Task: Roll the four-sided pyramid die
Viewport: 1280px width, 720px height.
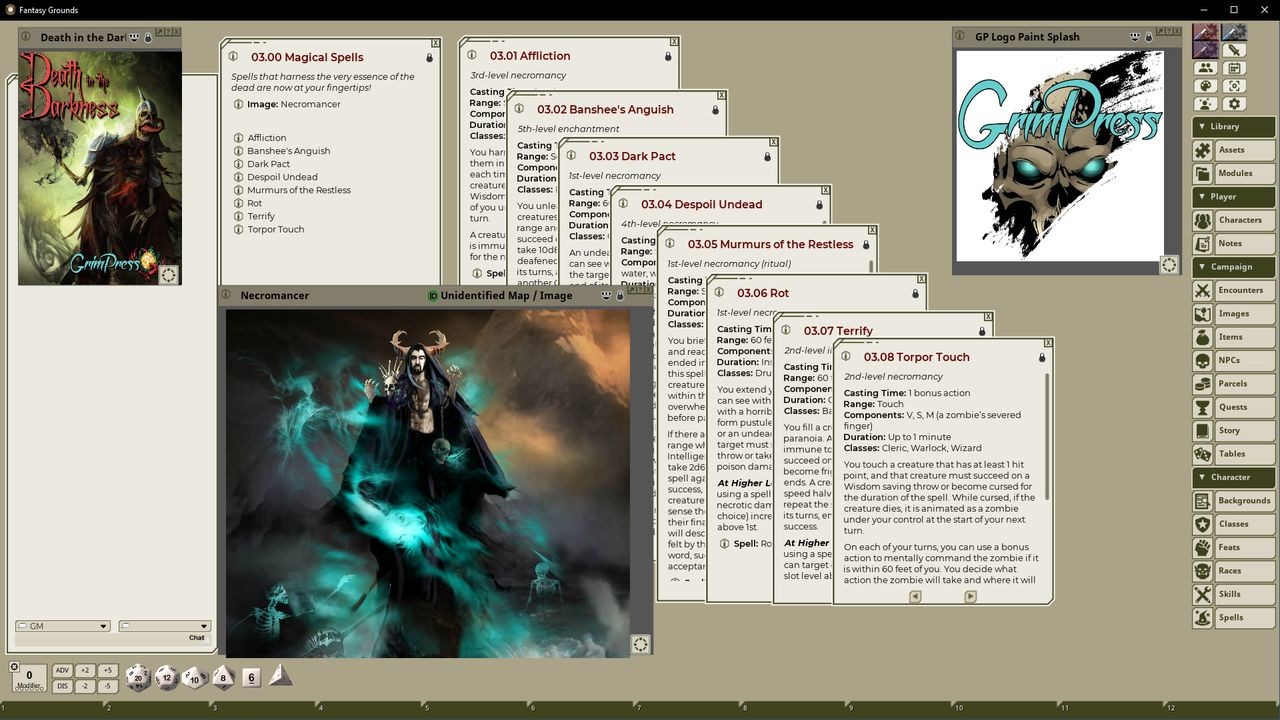Action: [278, 676]
